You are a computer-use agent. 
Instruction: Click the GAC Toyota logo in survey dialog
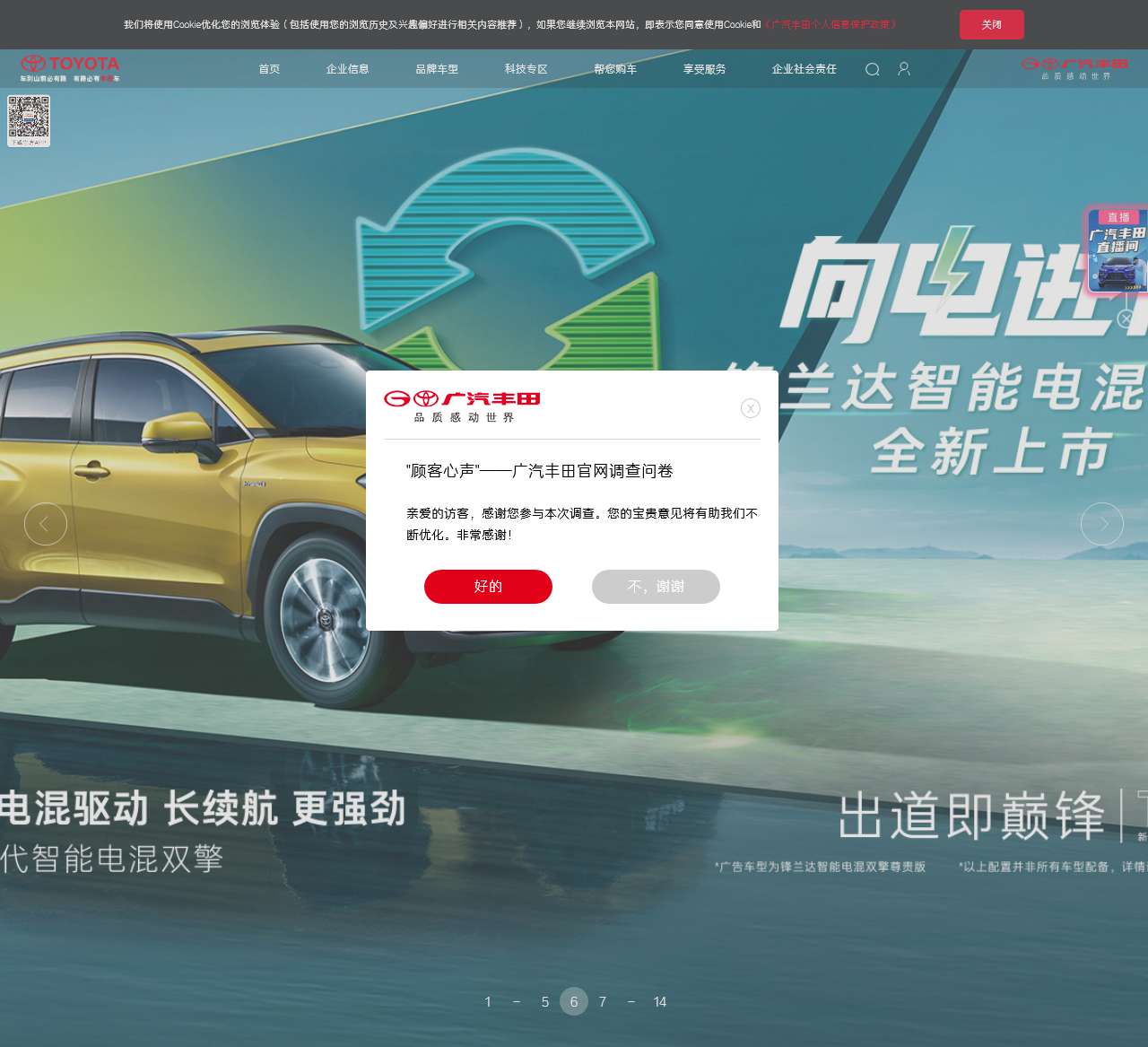coord(462,406)
